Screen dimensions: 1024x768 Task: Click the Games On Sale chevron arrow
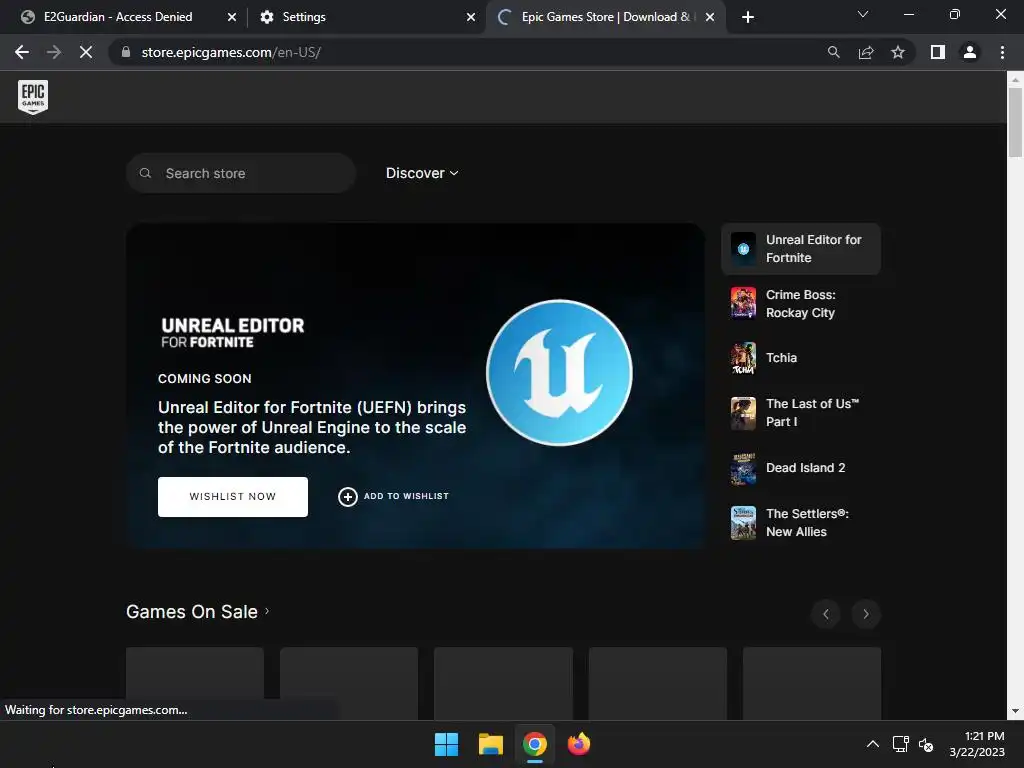coord(266,611)
